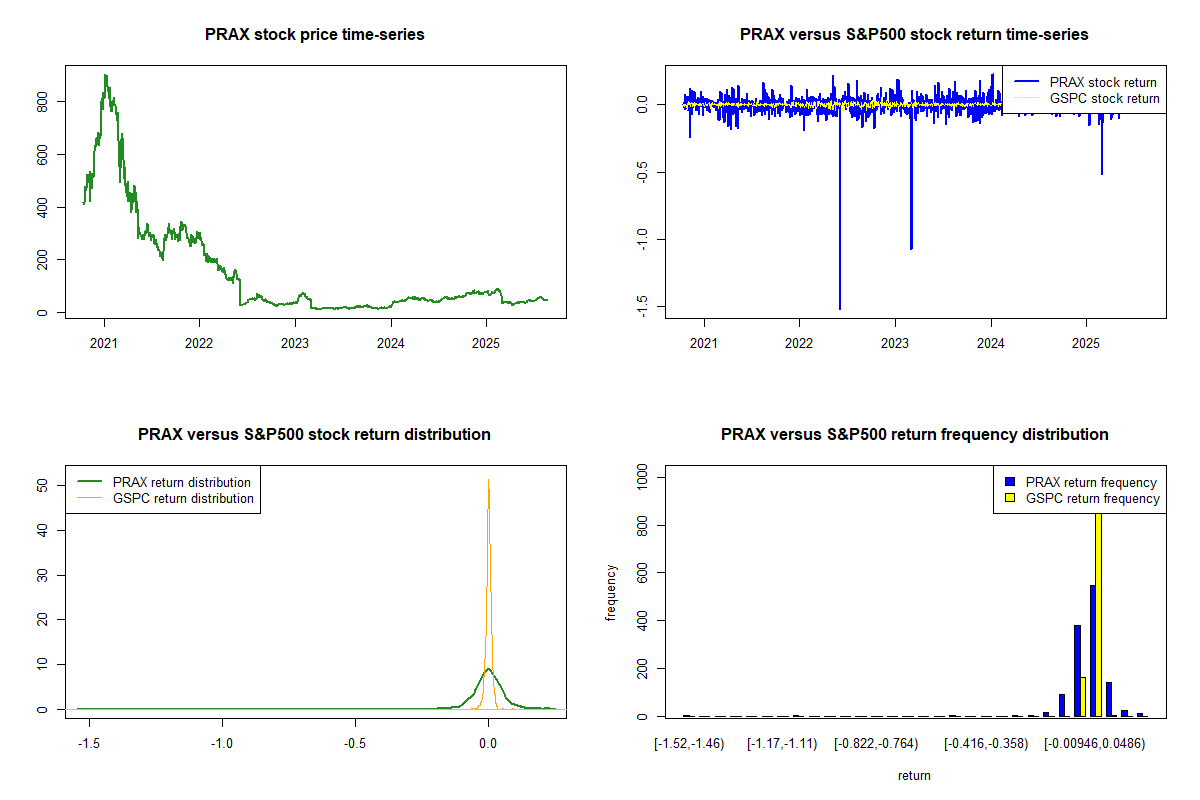This screenshot has width=1200, height=800.
Task: Click the tallest blue PRAX histogram bar
Action: [x=1092, y=650]
